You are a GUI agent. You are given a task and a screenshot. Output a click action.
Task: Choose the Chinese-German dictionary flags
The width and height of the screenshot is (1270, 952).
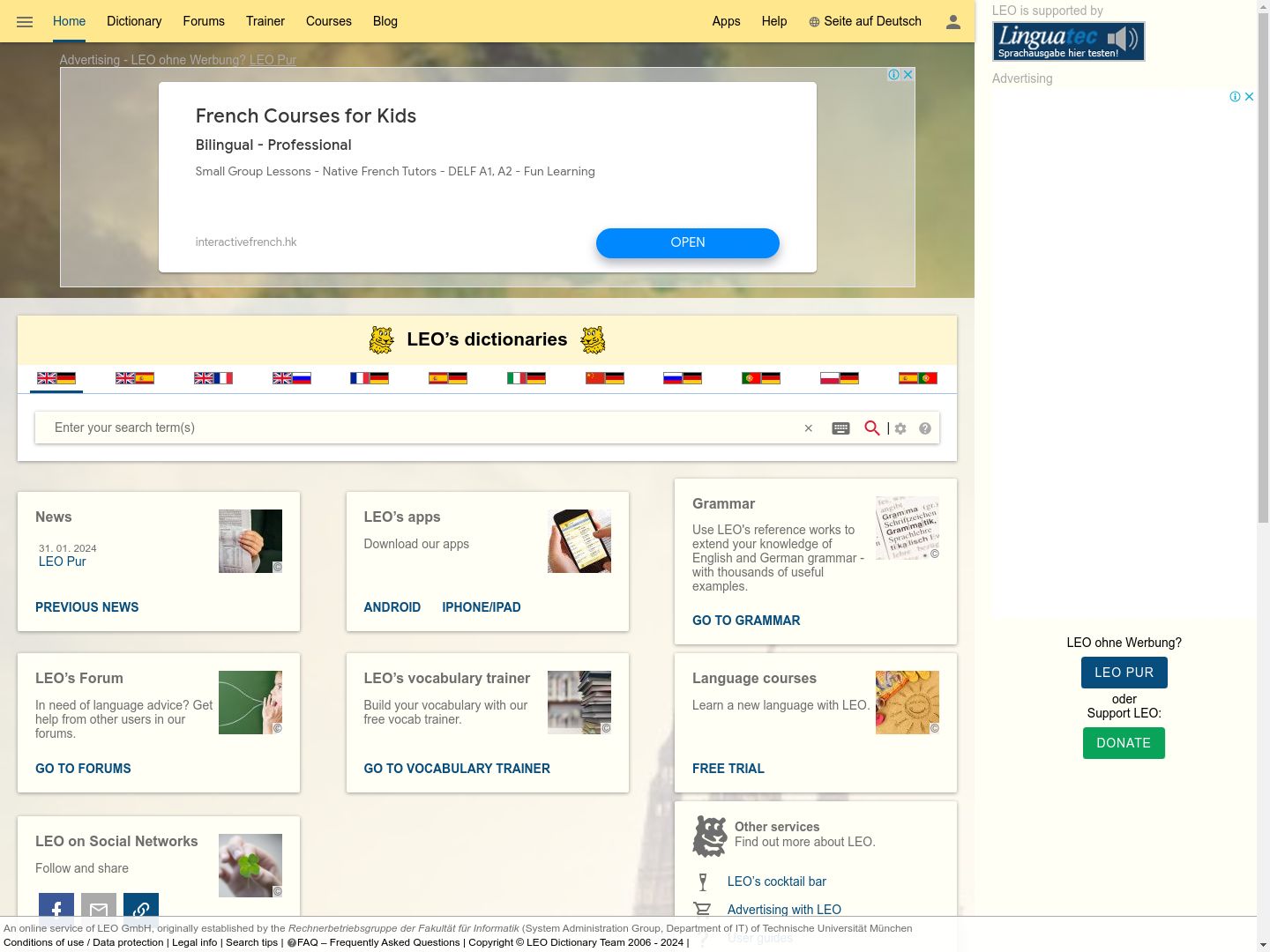(x=605, y=378)
